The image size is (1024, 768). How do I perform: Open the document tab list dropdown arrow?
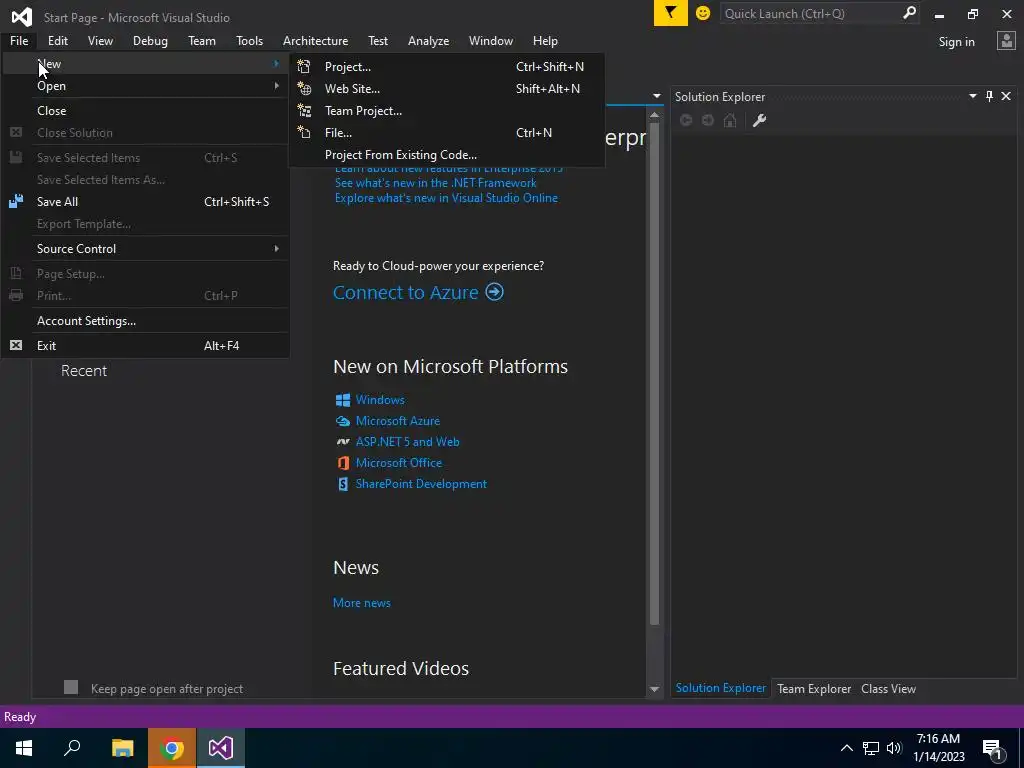[656, 96]
